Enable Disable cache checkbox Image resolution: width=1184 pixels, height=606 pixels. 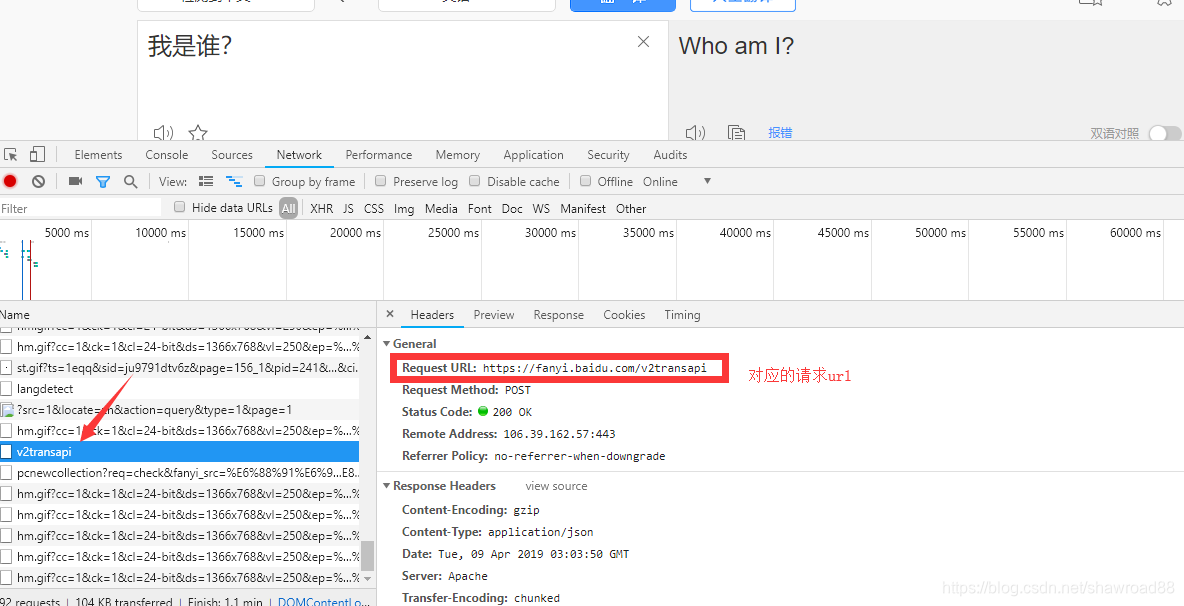pyautogui.click(x=474, y=181)
